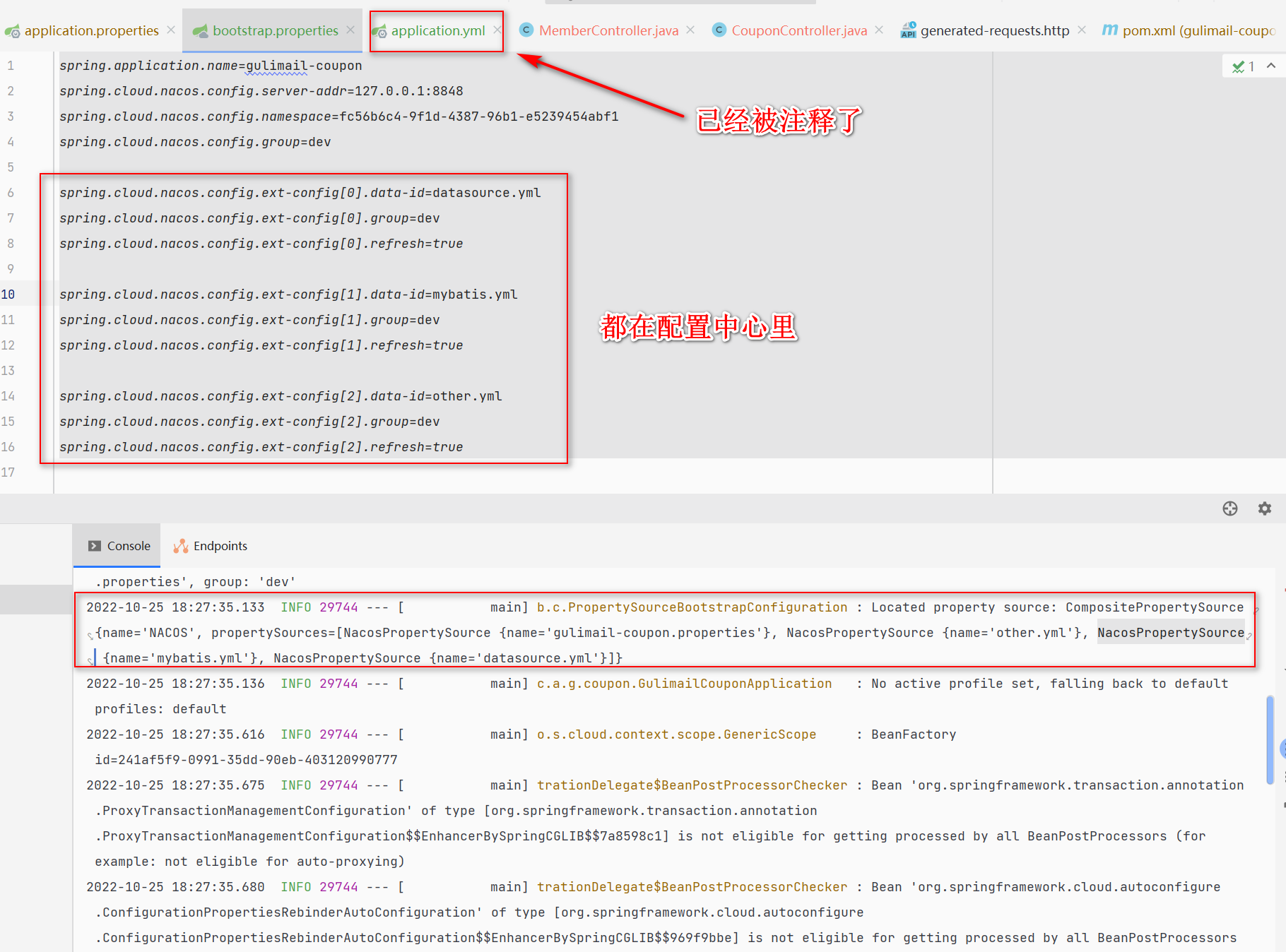The image size is (1286, 952).
Task: Open generated-requests.http tab
Action: (995, 30)
